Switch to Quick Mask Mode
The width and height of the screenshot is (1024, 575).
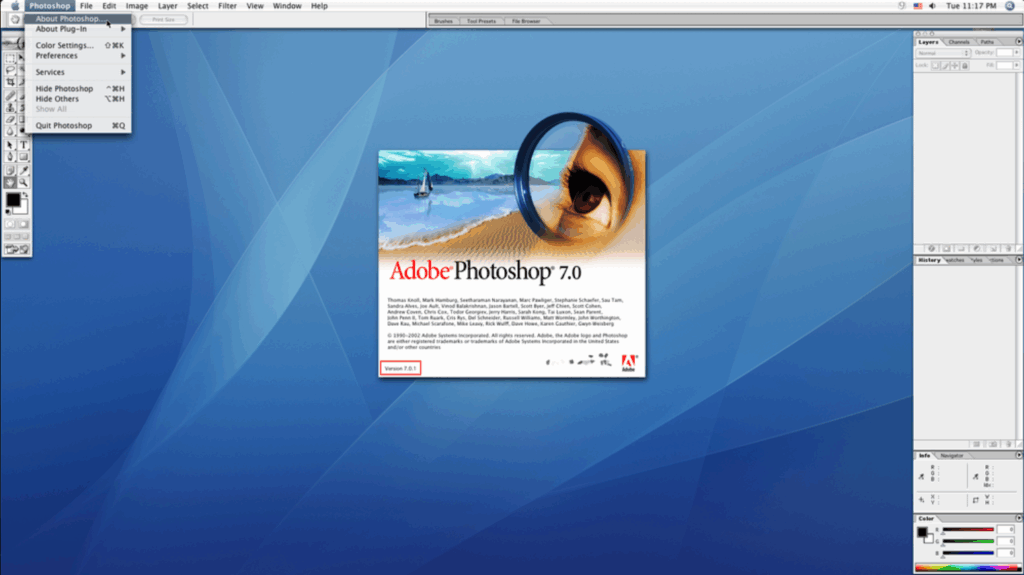(24, 224)
